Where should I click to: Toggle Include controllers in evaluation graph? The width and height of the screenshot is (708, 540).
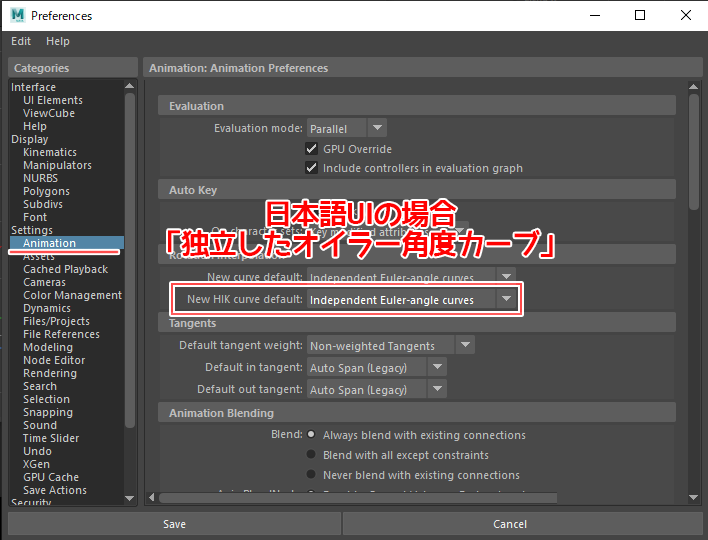point(312,168)
